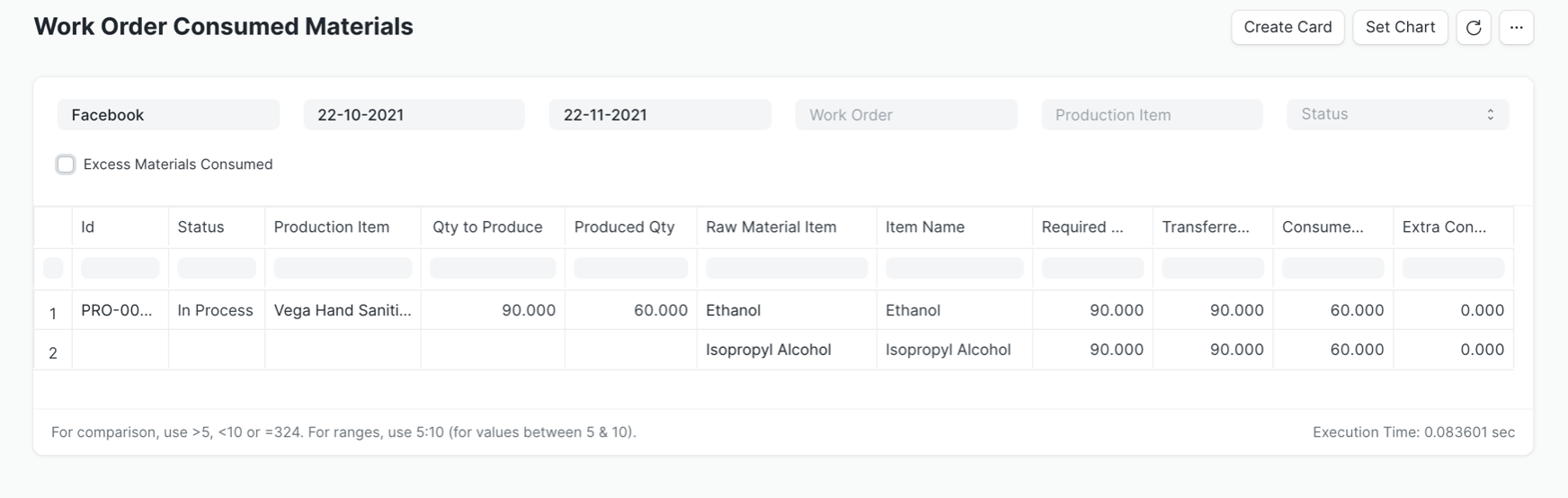Focus the Production Item filter field
Viewport: 1568px width, 498px height.
tap(1152, 115)
